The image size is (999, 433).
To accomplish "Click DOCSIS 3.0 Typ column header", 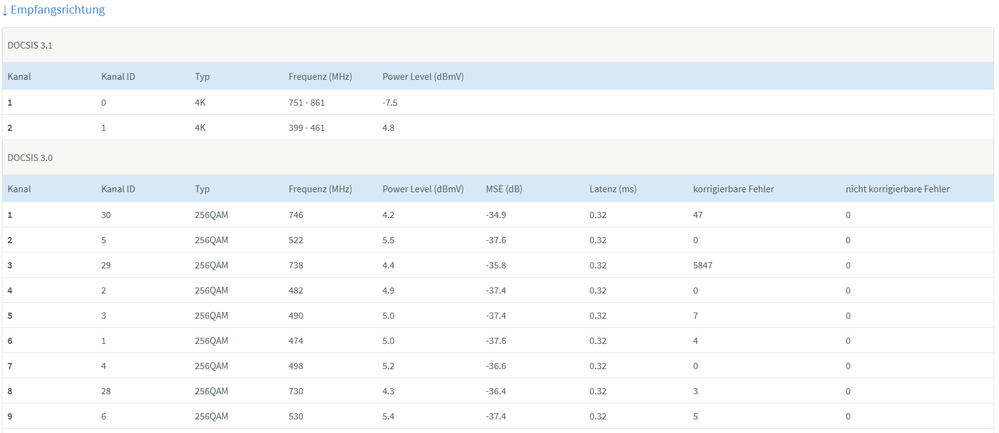I will [x=203, y=189].
